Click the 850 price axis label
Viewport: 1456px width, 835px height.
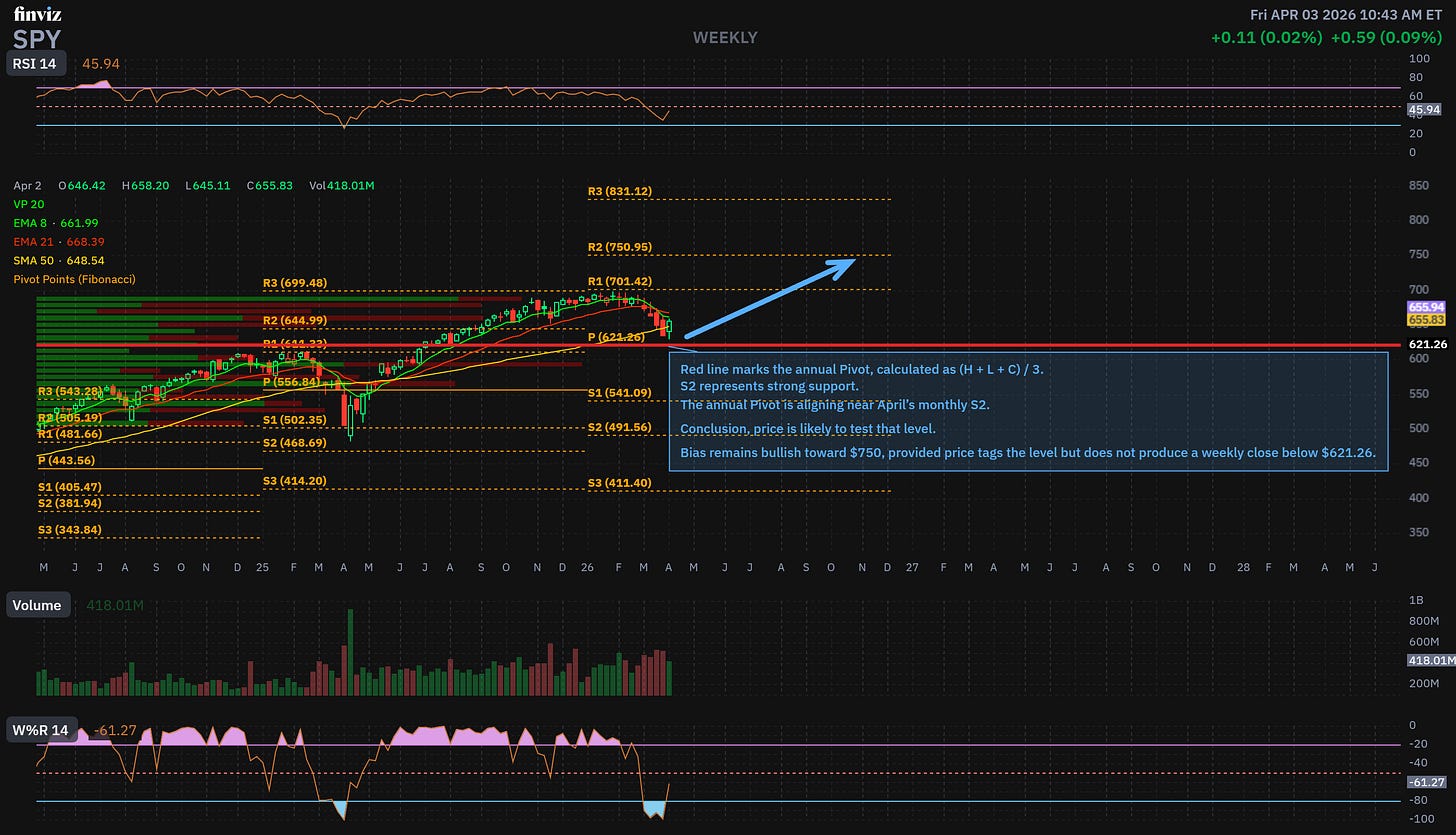point(1417,186)
